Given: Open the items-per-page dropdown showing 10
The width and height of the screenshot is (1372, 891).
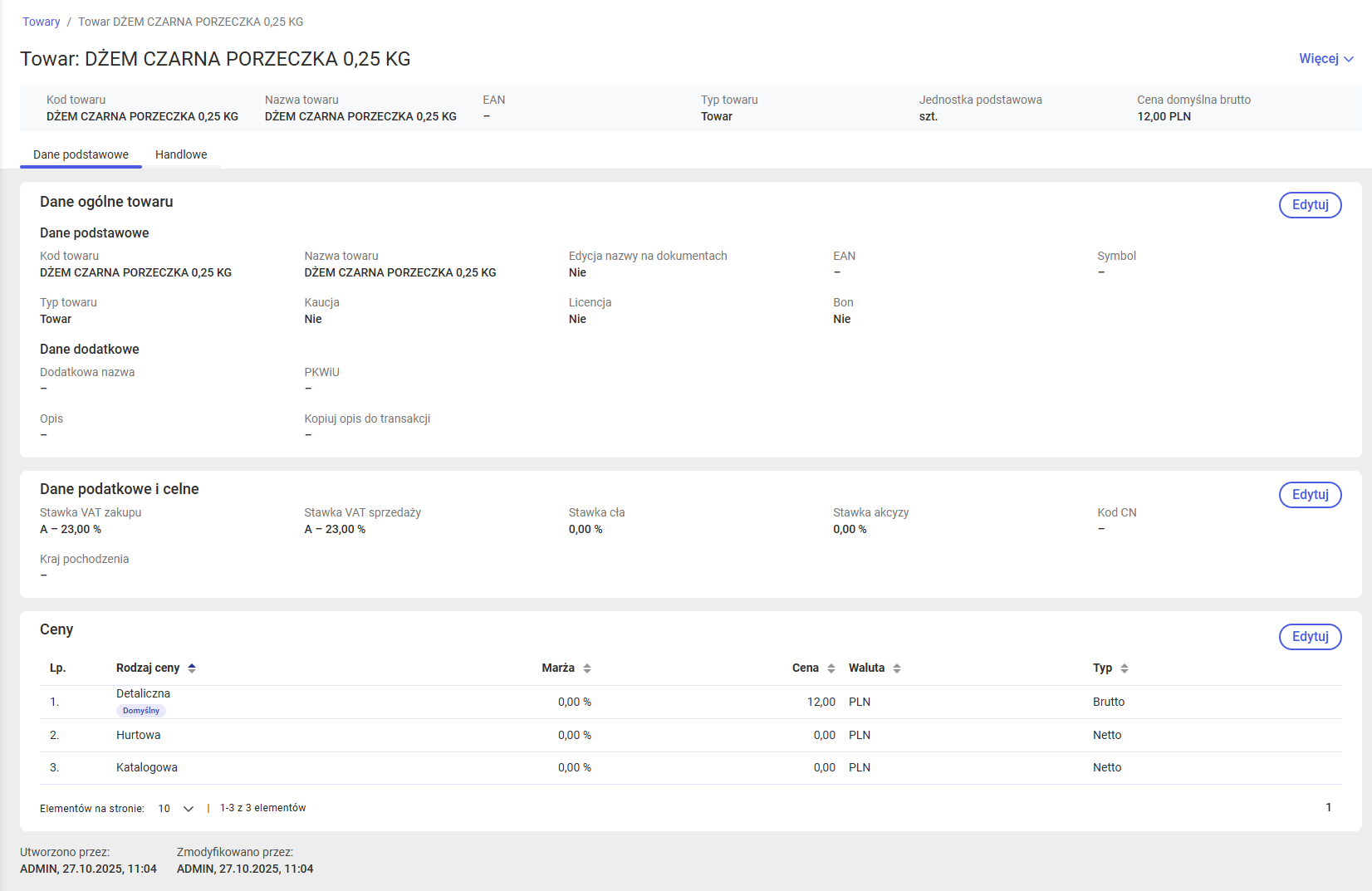Looking at the screenshot, I should pos(176,809).
